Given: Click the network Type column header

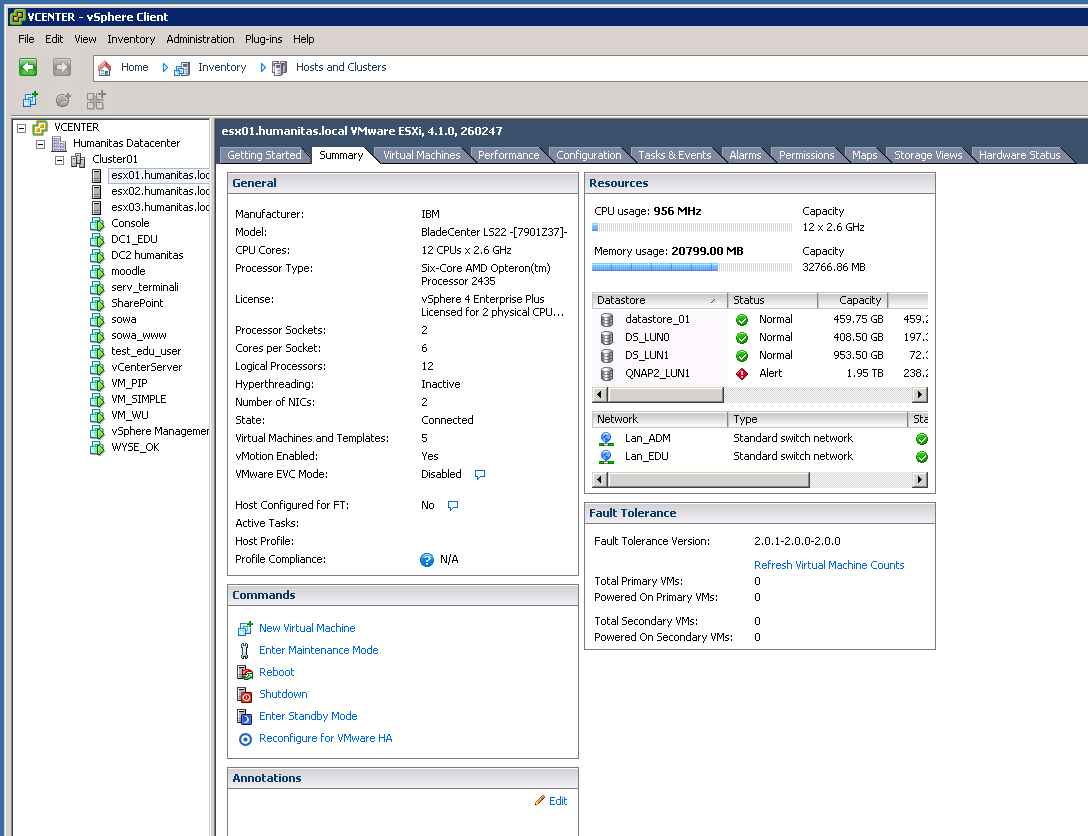Looking at the screenshot, I should coord(817,420).
